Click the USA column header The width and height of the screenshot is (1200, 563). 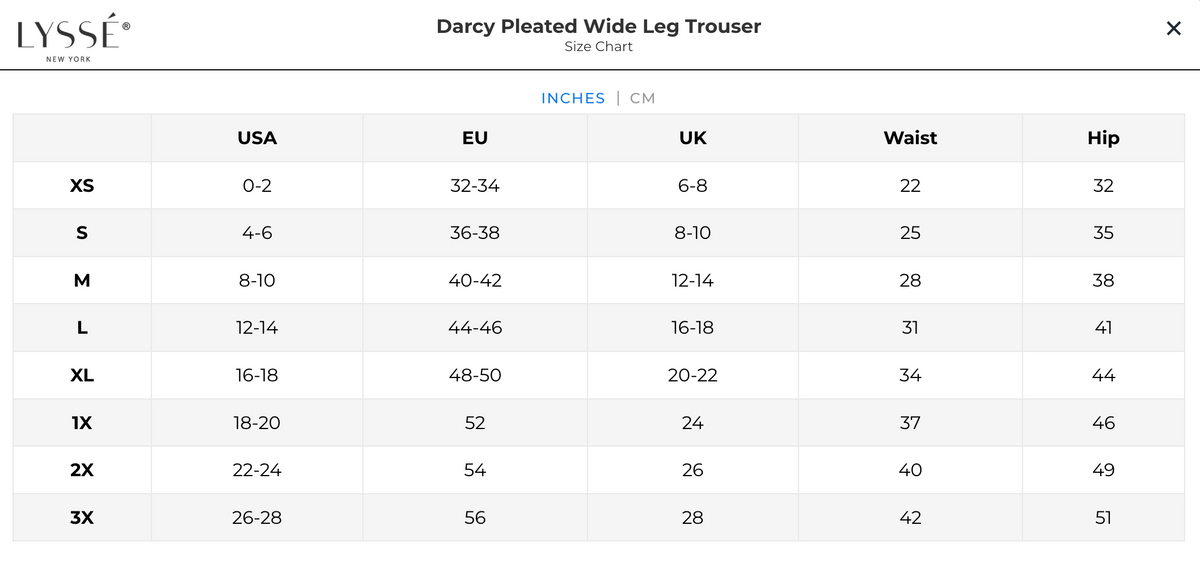(x=257, y=138)
